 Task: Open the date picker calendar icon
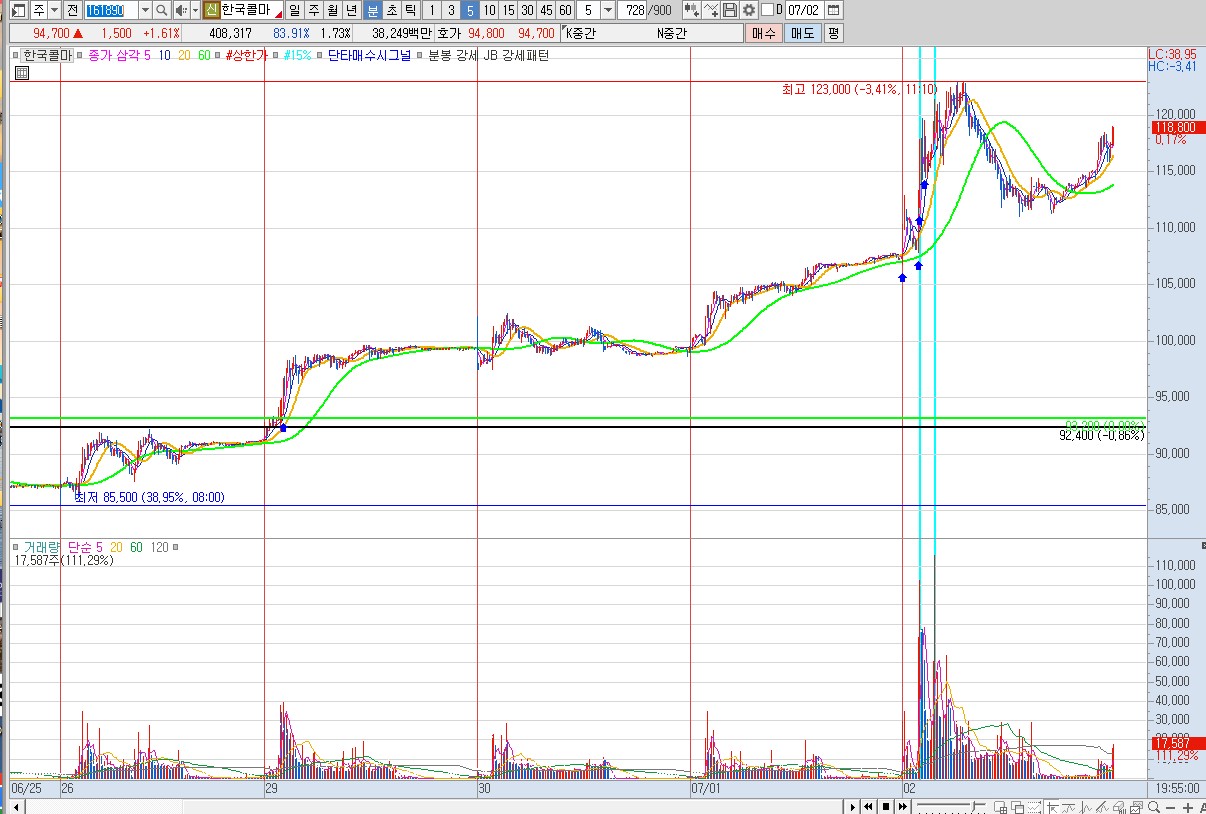(x=833, y=10)
